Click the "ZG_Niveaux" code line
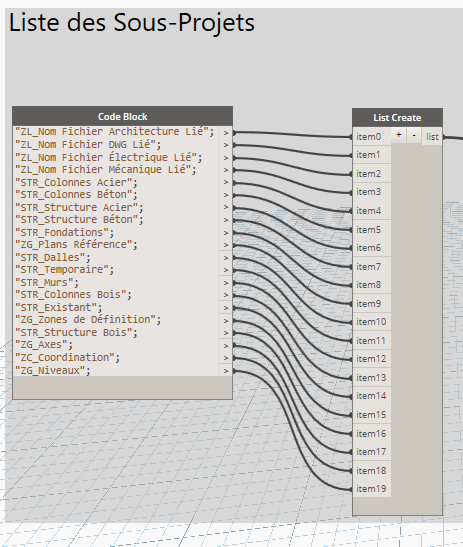 click(x=53, y=370)
